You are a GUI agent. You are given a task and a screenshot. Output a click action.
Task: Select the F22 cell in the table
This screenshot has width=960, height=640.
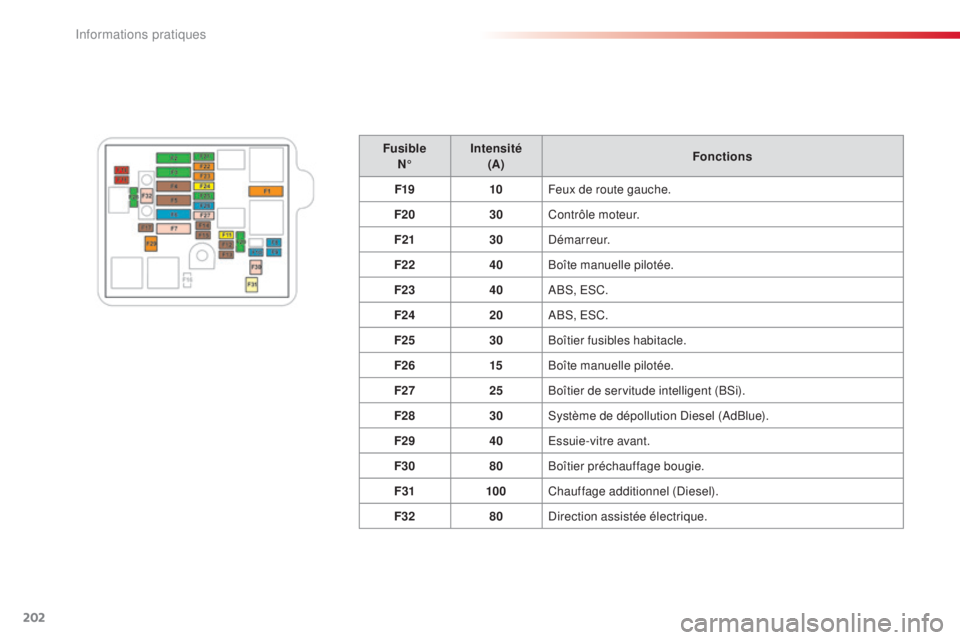tap(405, 265)
